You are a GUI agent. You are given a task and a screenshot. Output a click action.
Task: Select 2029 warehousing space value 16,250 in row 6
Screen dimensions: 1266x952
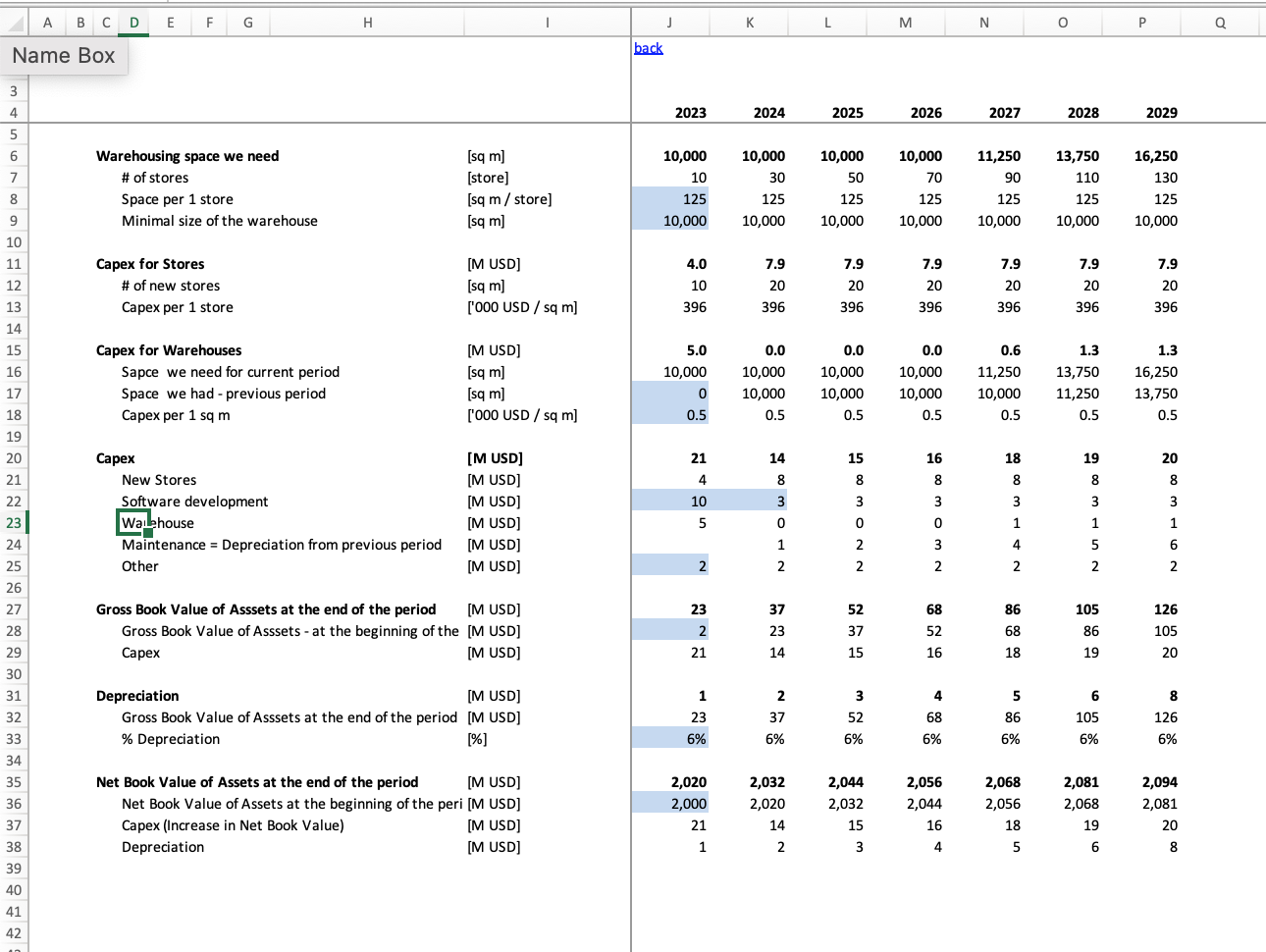coord(1156,156)
